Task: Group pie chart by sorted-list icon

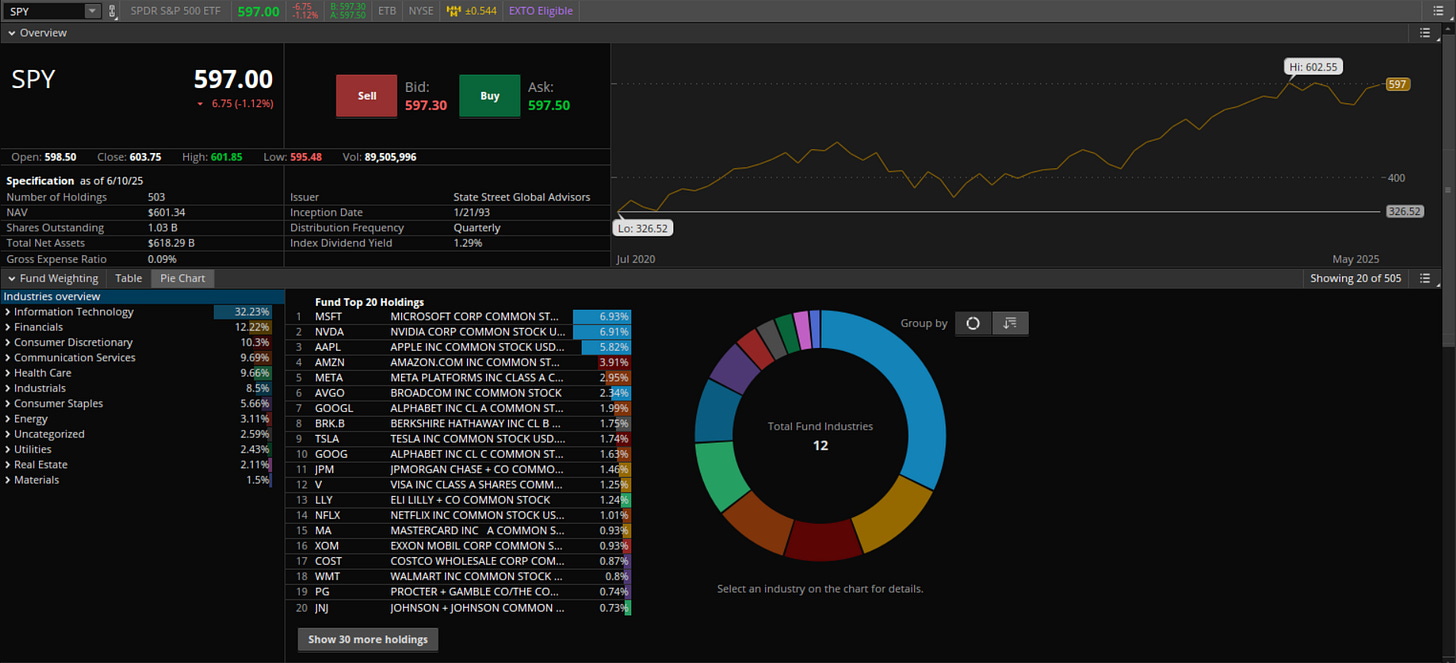Action: (1010, 323)
